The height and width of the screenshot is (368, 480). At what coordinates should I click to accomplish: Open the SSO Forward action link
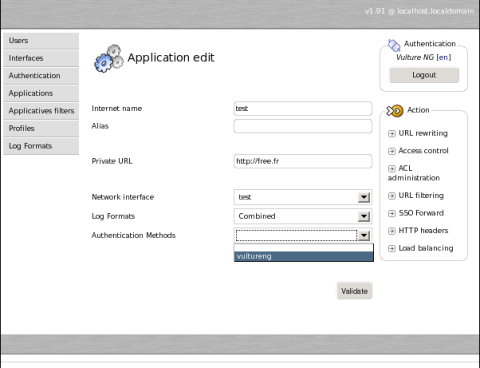tap(421, 213)
